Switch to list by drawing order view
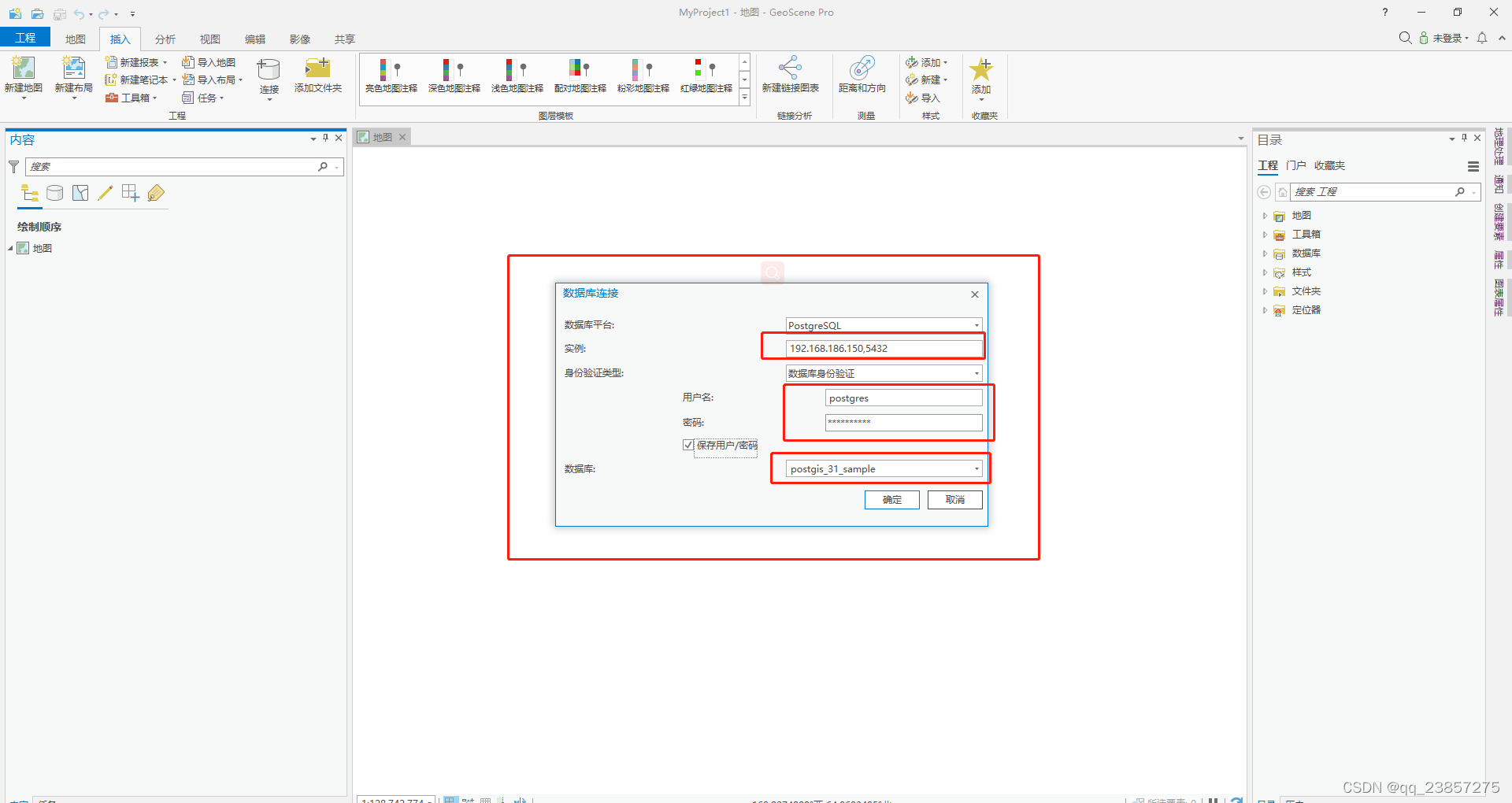The width and height of the screenshot is (1512, 803). click(30, 193)
